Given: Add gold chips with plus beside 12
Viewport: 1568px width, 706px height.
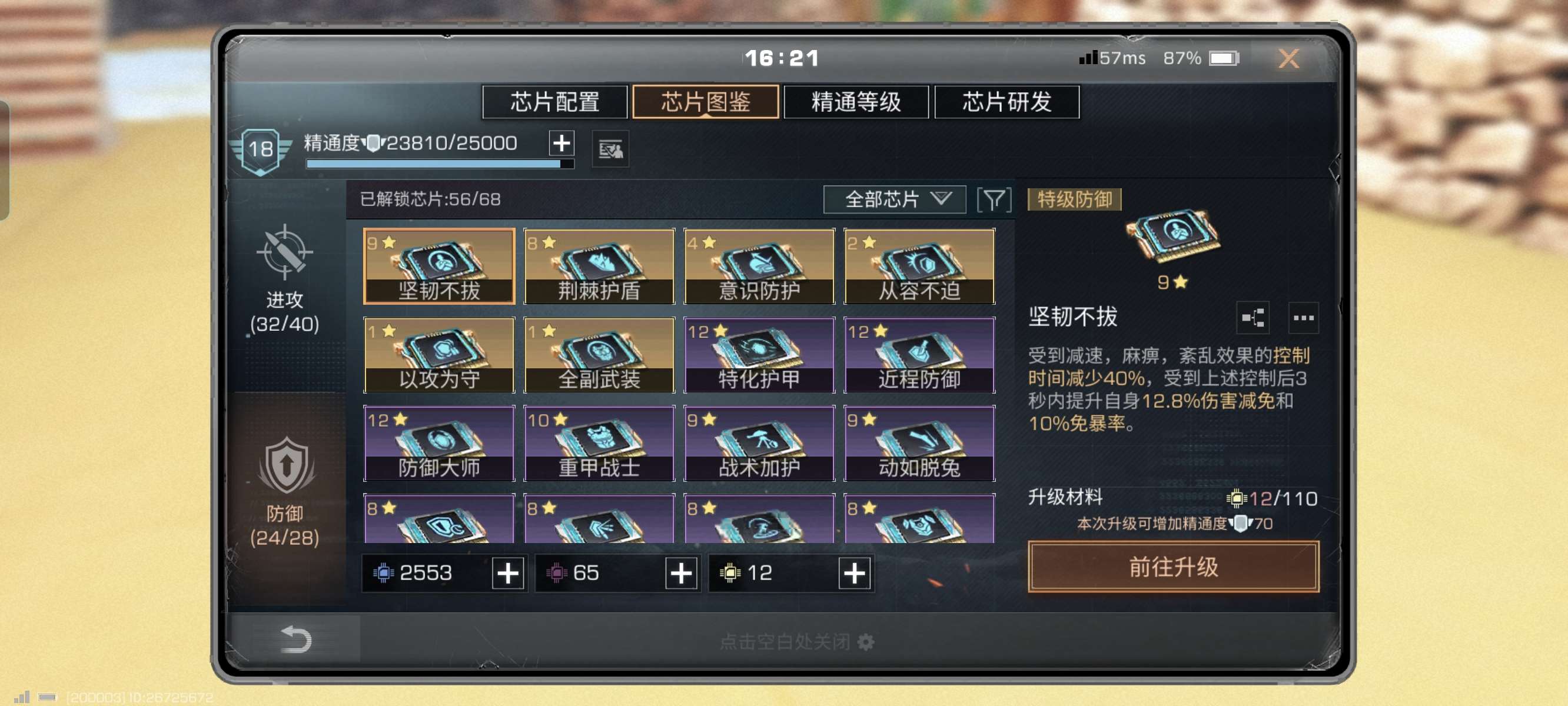Looking at the screenshot, I should (855, 572).
